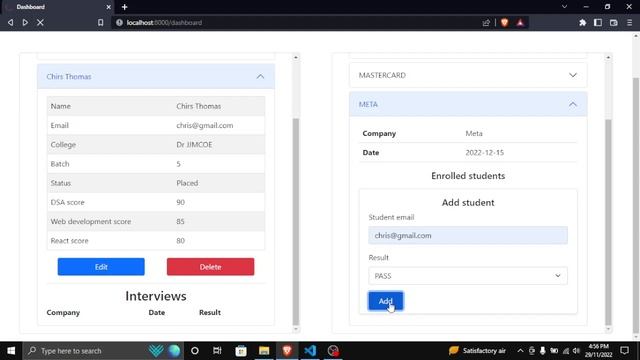The height and width of the screenshot is (360, 640).
Task: Open File Explorer from taskbar
Action: [x=264, y=351]
